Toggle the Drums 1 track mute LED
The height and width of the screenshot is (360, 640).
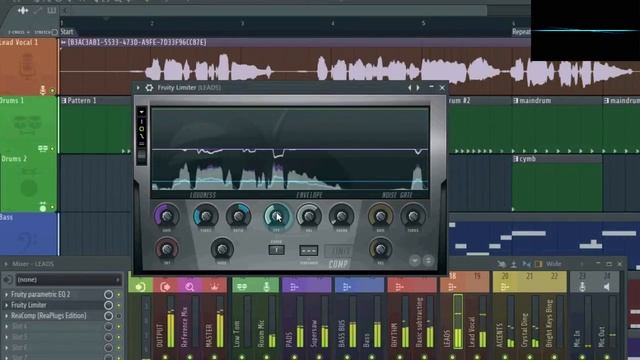[52, 149]
